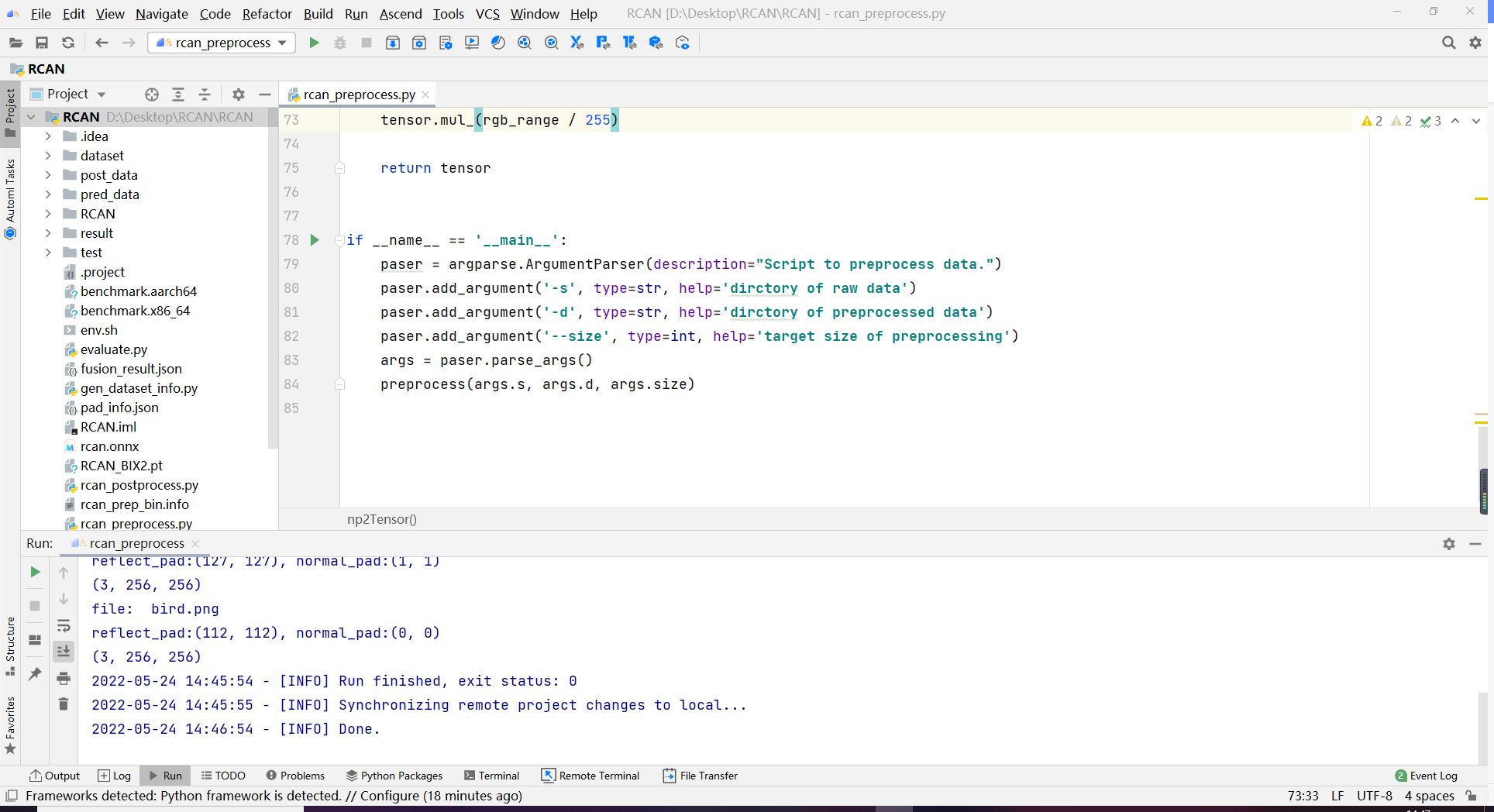Save all with floppy disk icon

click(x=42, y=43)
